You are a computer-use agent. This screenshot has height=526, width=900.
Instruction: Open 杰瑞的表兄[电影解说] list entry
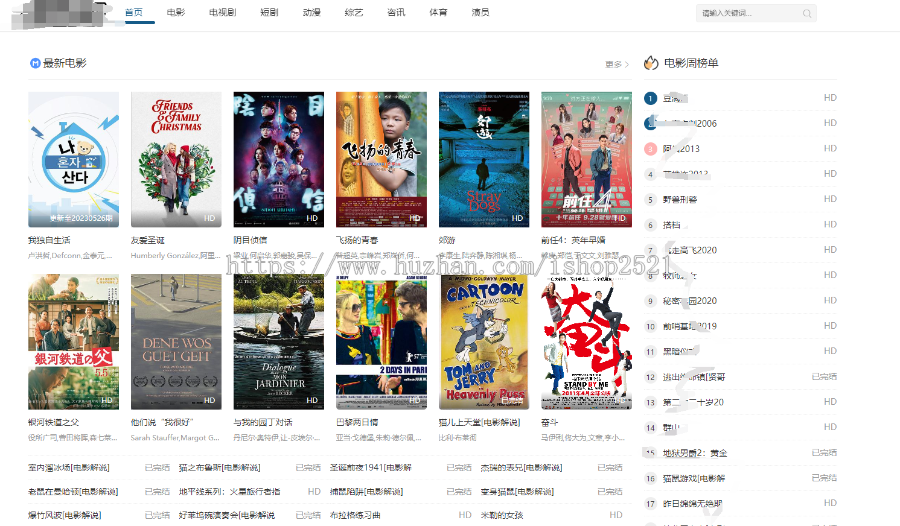(x=522, y=467)
